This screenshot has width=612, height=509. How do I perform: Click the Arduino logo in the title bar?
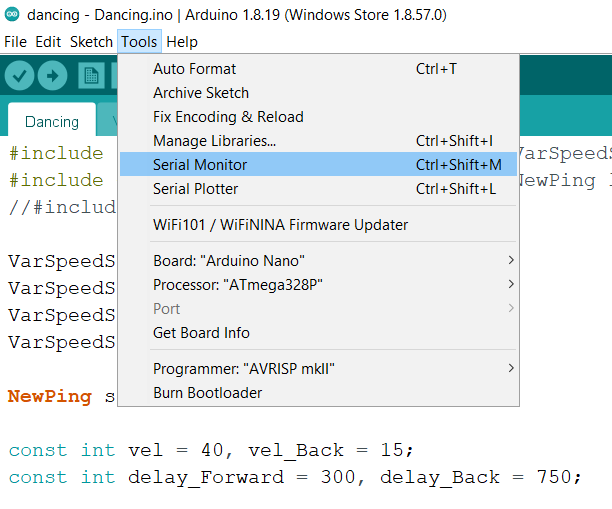click(12, 15)
